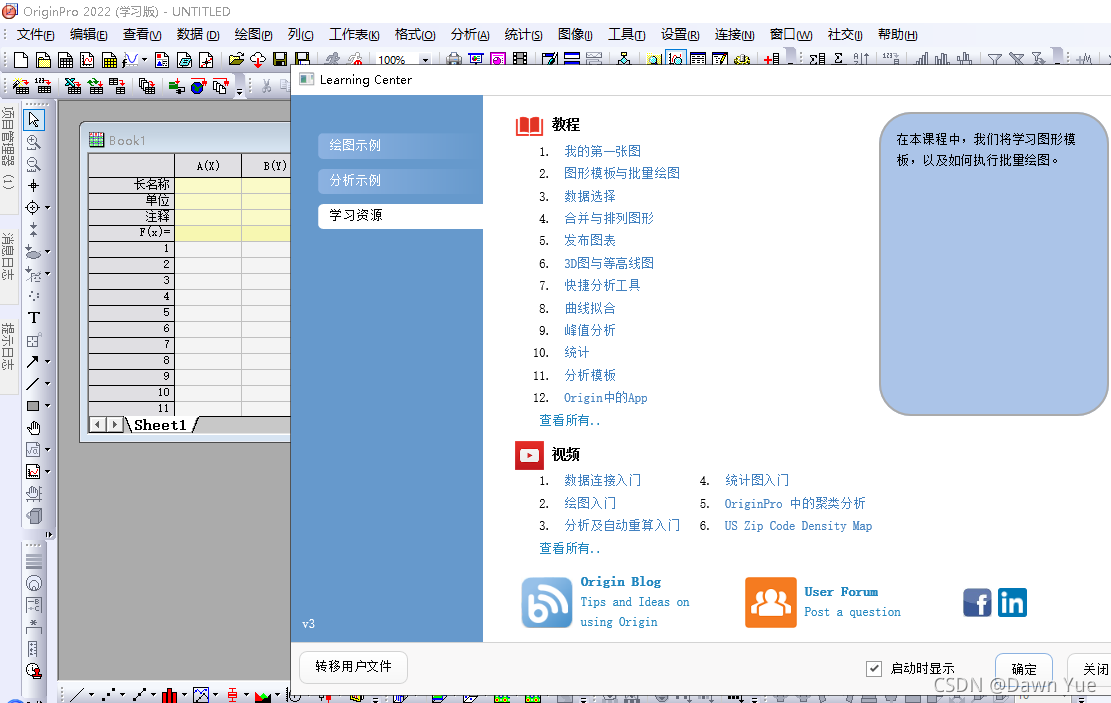This screenshot has height=703, width=1111.
Task: Open tutorial link Origin中的App
Action: [x=605, y=398]
